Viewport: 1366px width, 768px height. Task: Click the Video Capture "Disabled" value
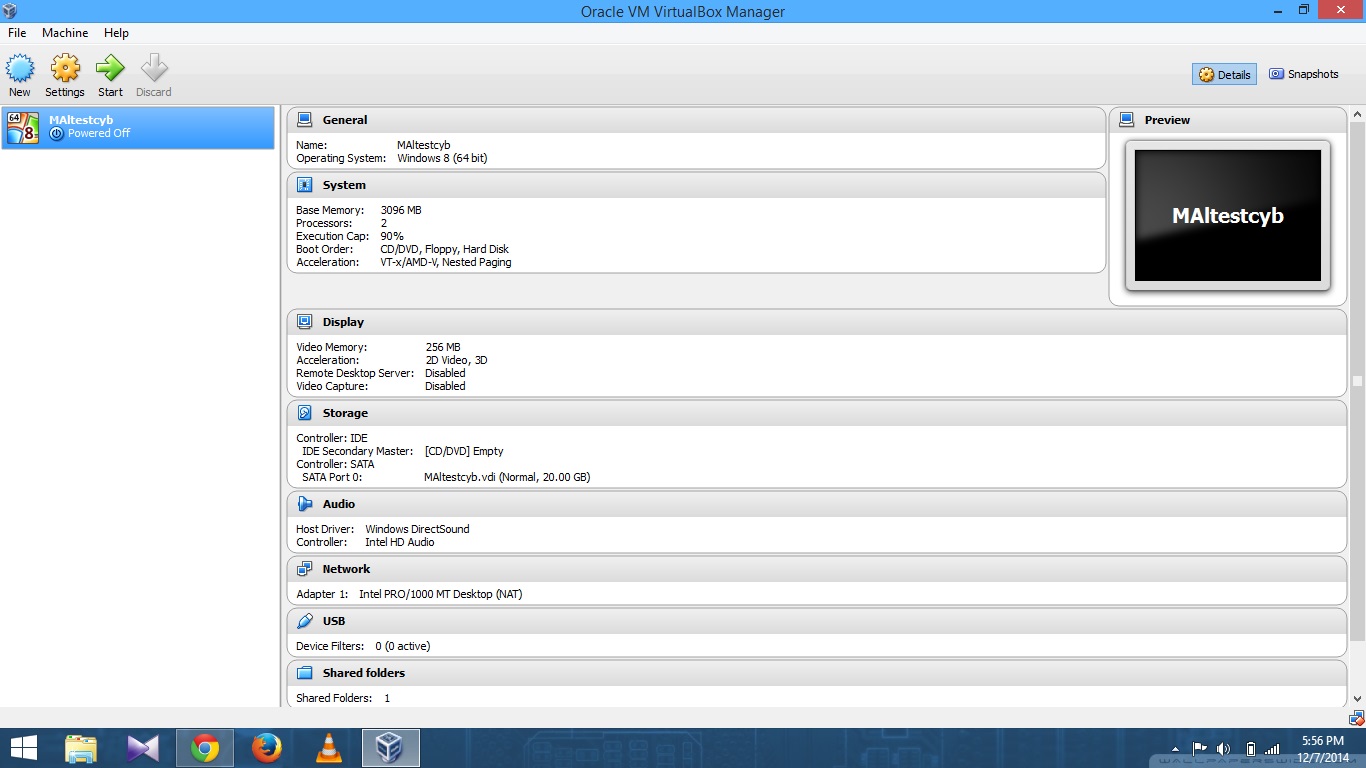tap(445, 386)
